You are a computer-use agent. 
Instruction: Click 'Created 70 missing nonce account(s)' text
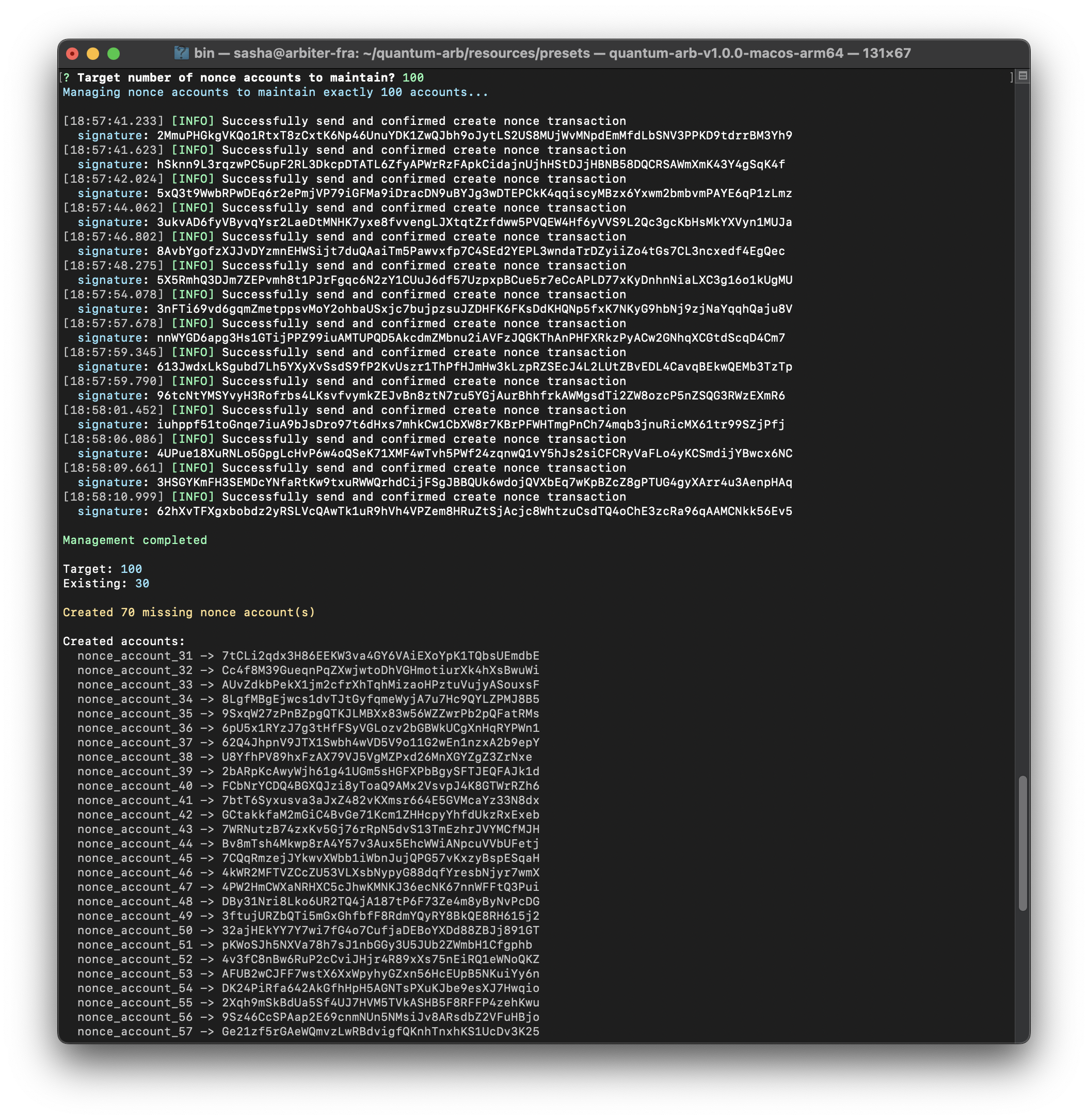188,612
